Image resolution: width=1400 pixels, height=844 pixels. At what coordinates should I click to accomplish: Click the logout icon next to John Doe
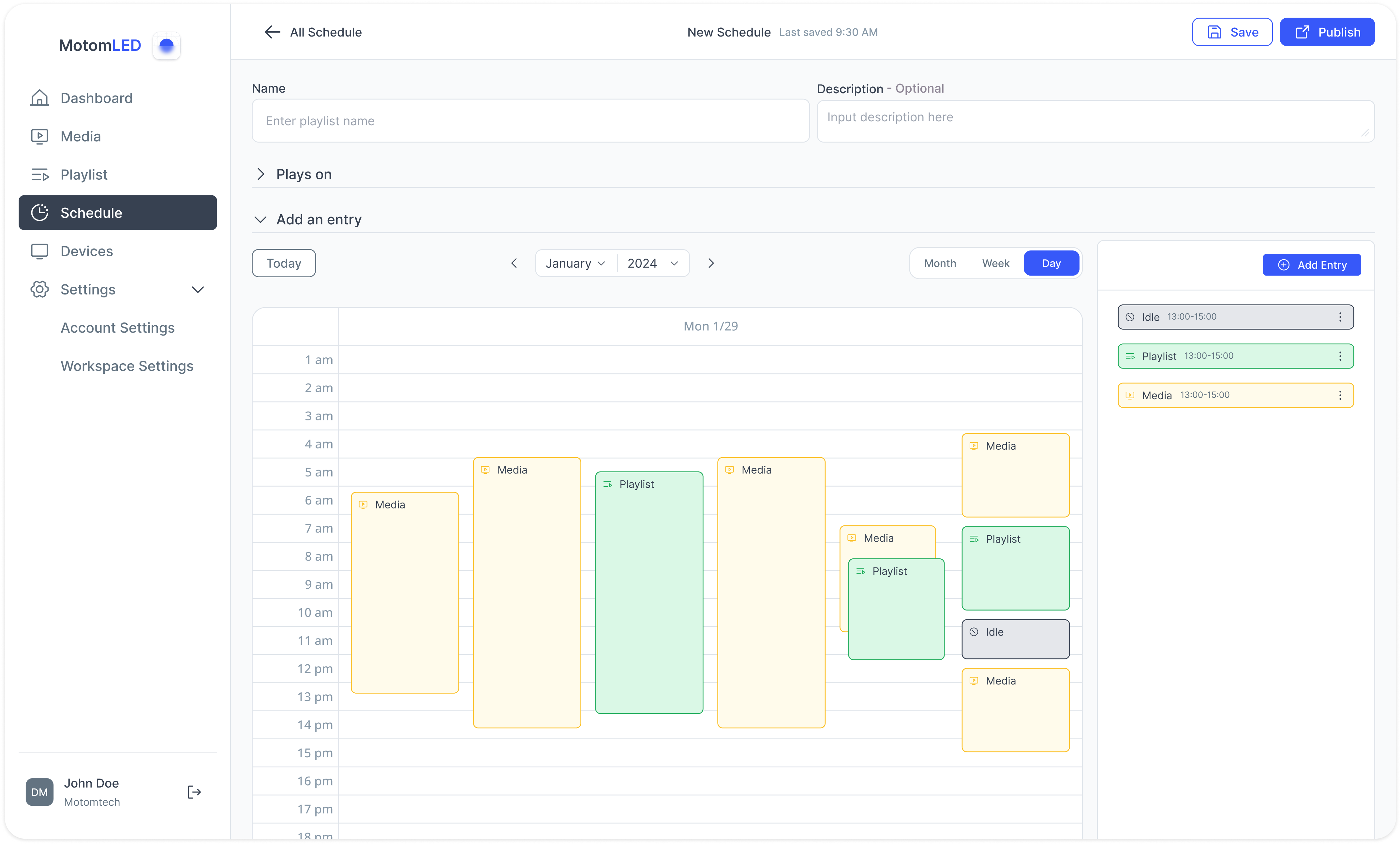194,792
